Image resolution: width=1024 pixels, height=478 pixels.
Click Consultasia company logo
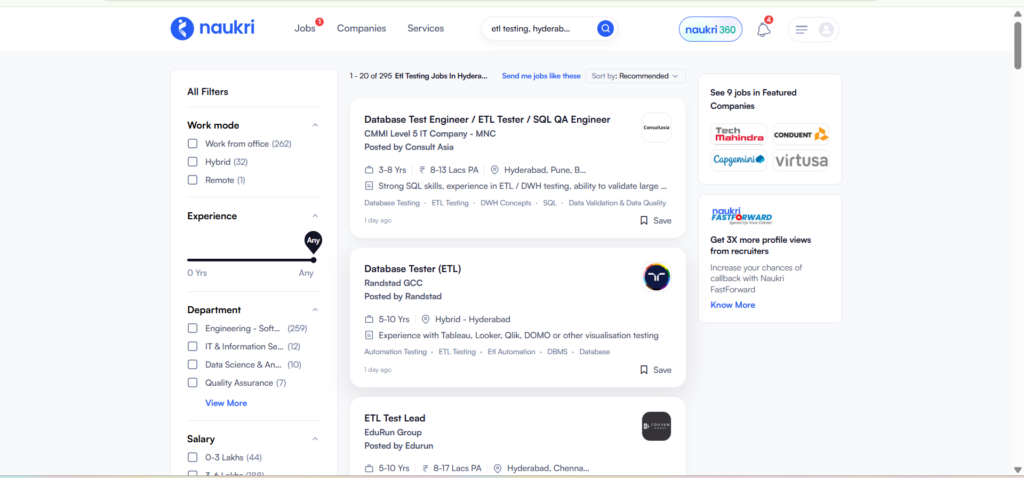click(x=656, y=127)
